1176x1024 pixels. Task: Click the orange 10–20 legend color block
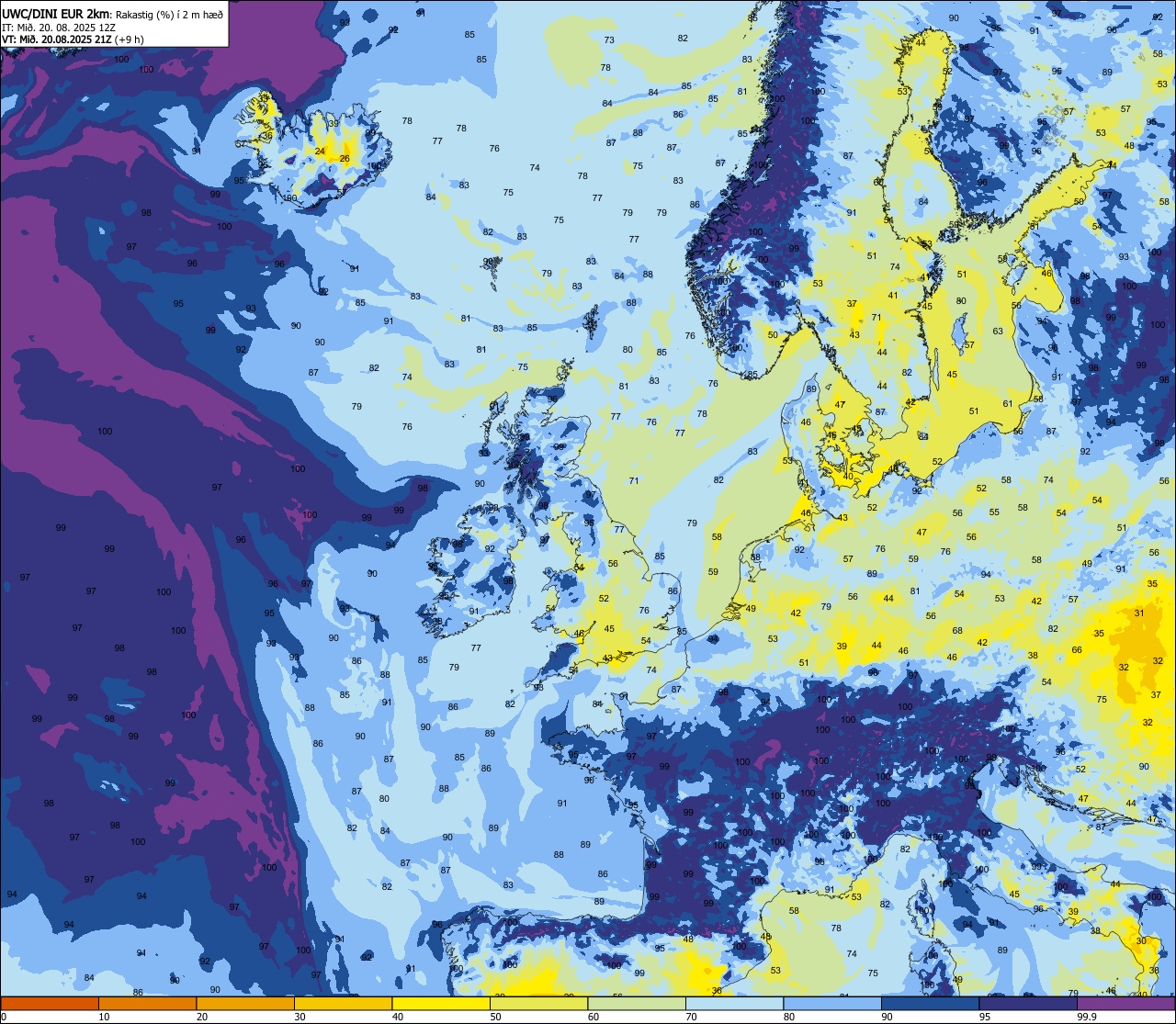click(147, 1003)
